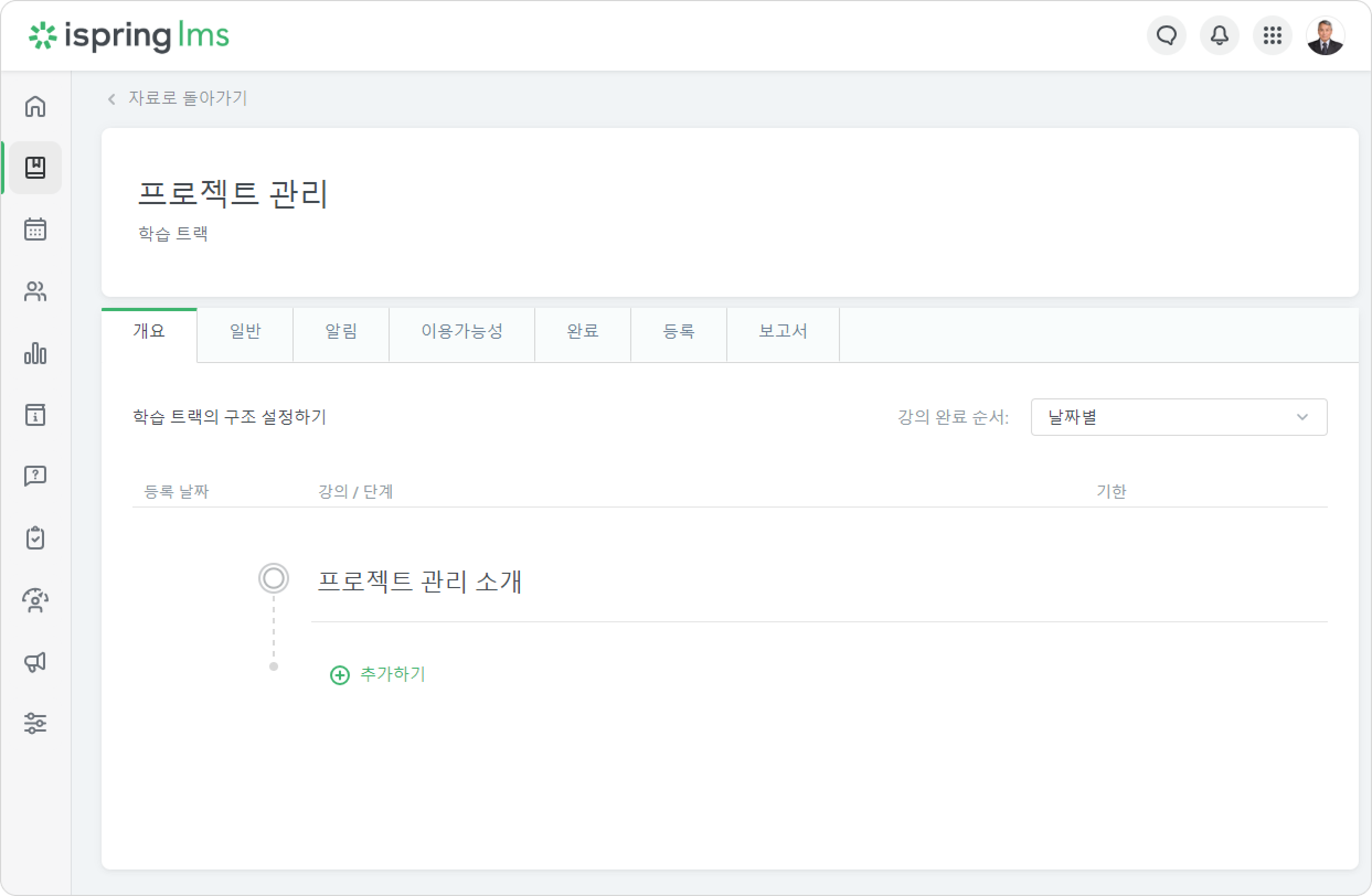
Task: Click the 추가하기 add link
Action: pos(378,675)
